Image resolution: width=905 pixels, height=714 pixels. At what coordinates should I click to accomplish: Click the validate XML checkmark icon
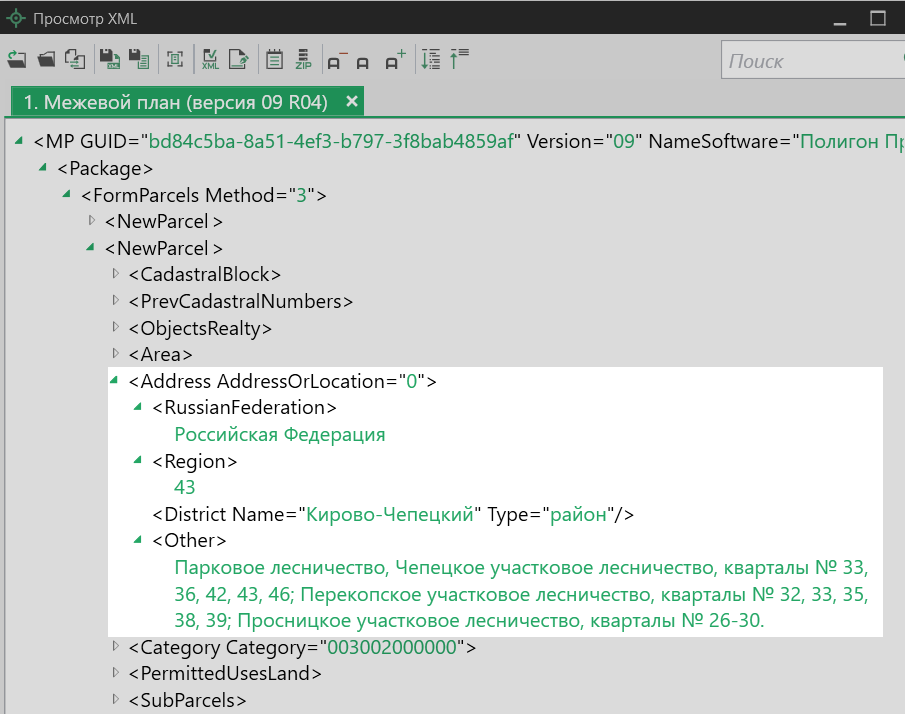210,60
